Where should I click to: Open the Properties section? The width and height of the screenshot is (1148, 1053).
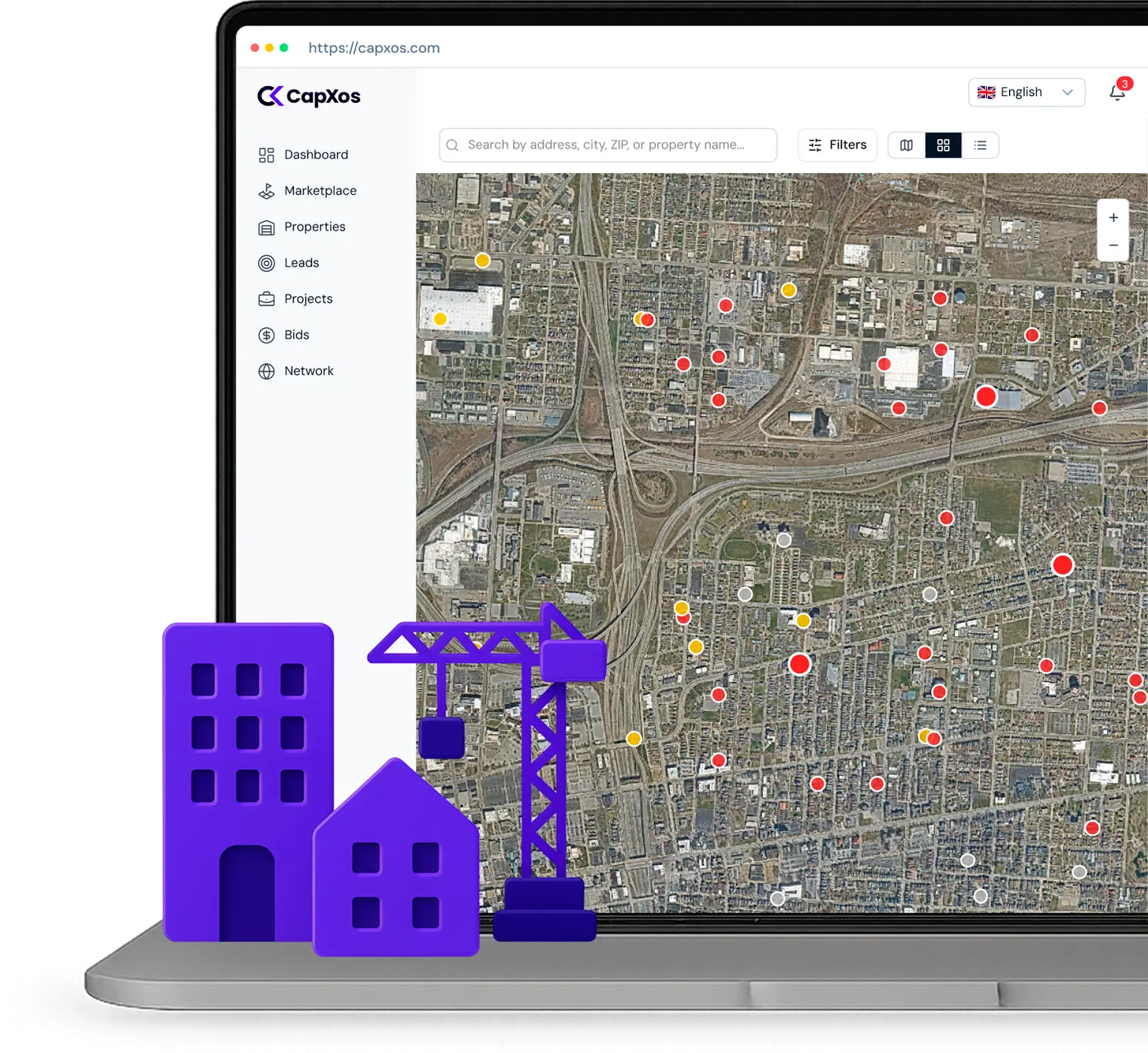(x=302, y=227)
